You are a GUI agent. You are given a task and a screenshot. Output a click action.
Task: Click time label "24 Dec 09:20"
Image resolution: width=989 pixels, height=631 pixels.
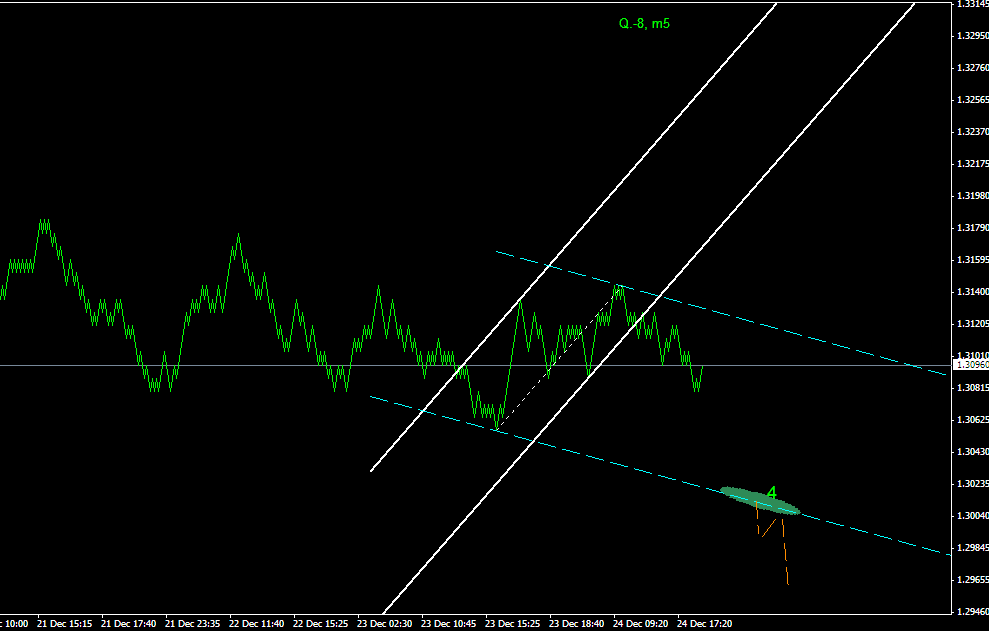click(x=640, y=623)
